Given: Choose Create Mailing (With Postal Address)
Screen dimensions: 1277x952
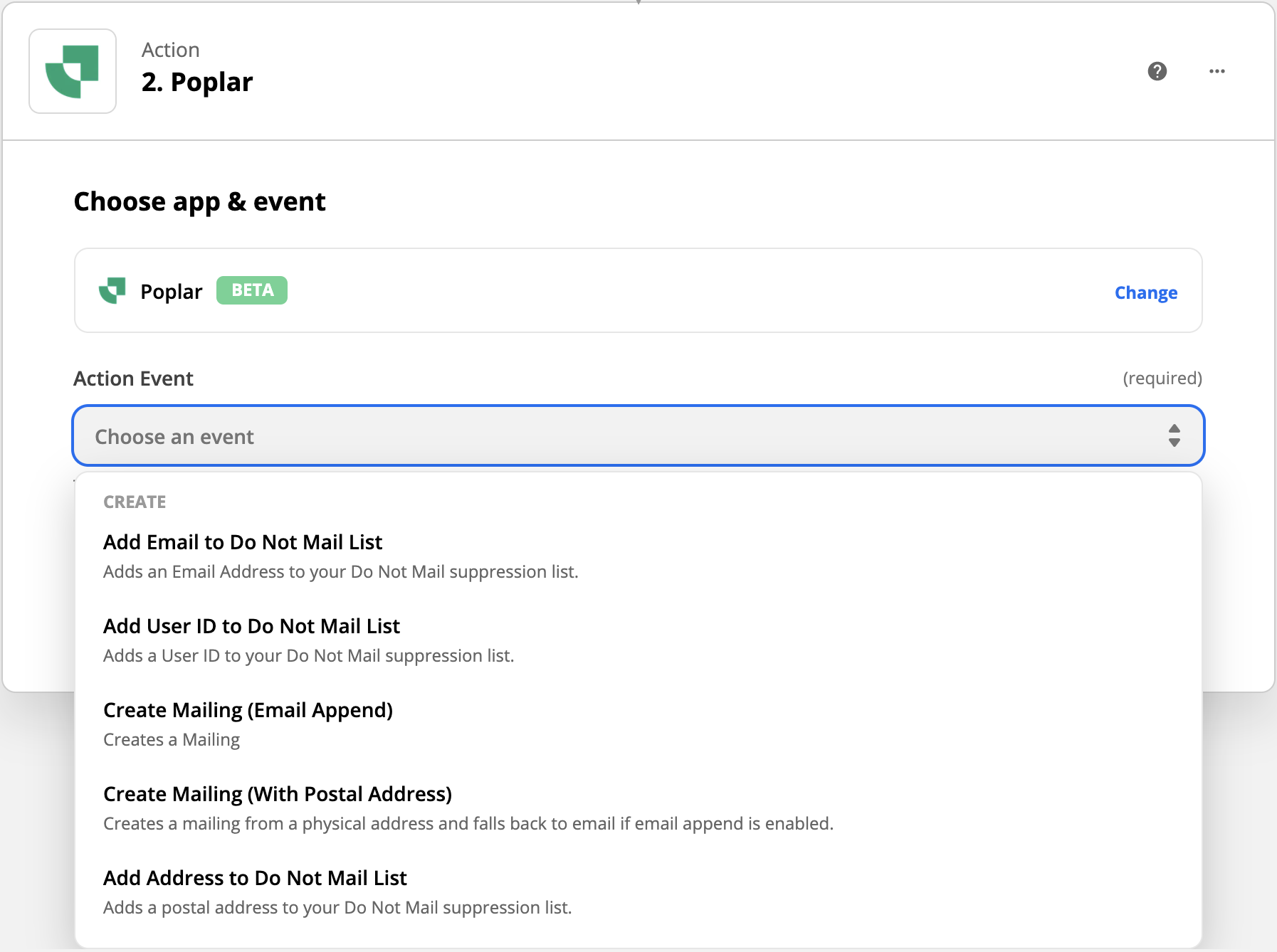Looking at the screenshot, I should 278,794.
